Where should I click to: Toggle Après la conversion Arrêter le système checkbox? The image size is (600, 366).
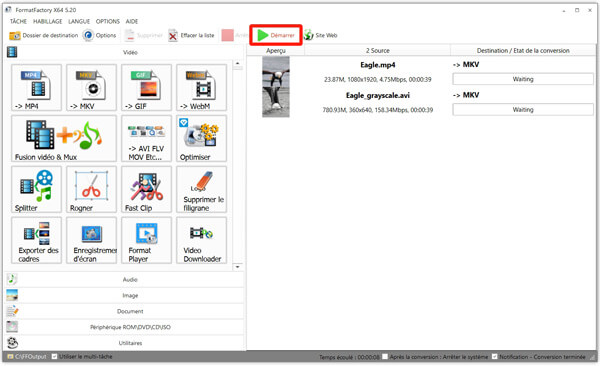point(385,356)
